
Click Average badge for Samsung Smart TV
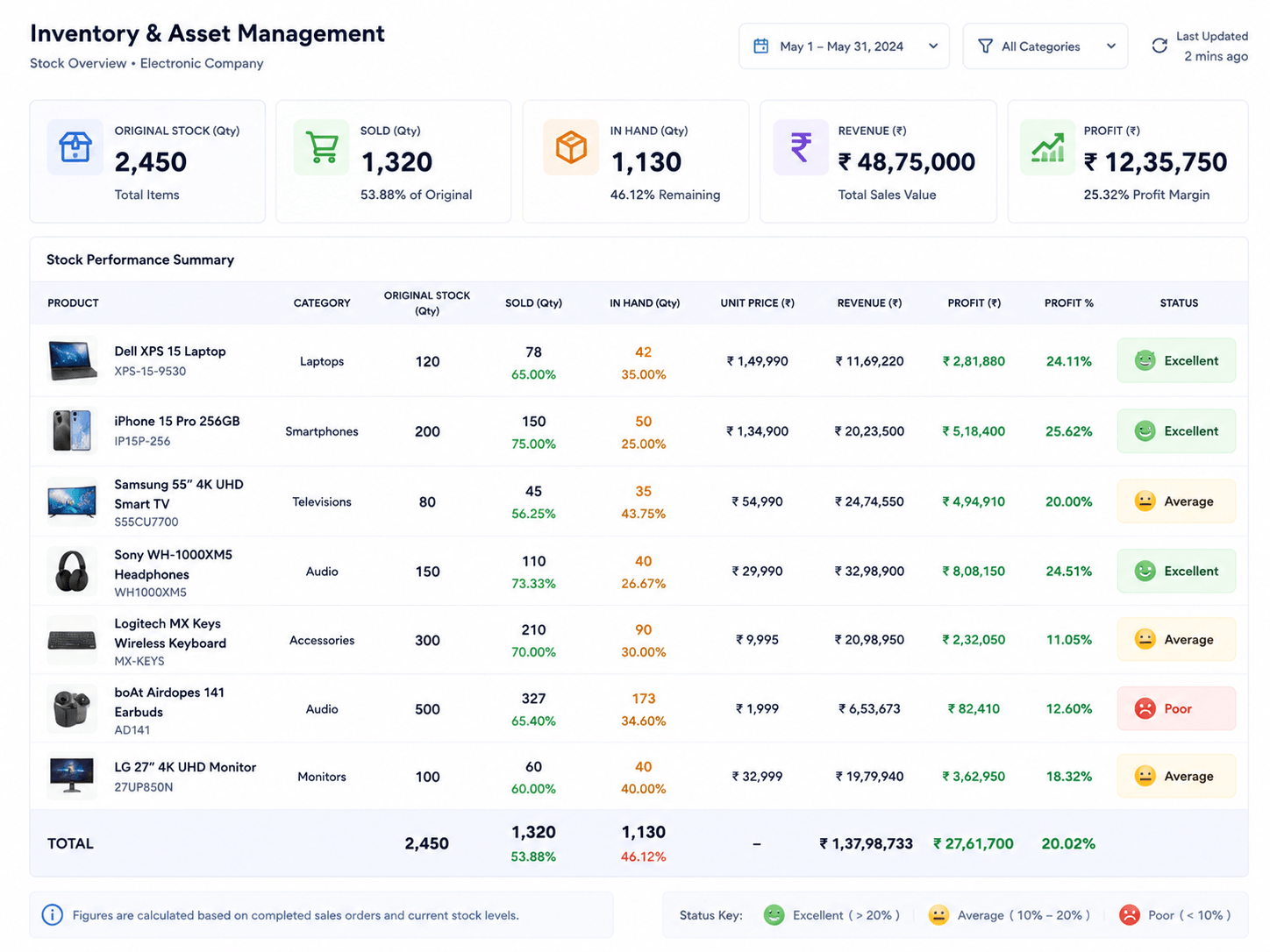coord(1176,501)
